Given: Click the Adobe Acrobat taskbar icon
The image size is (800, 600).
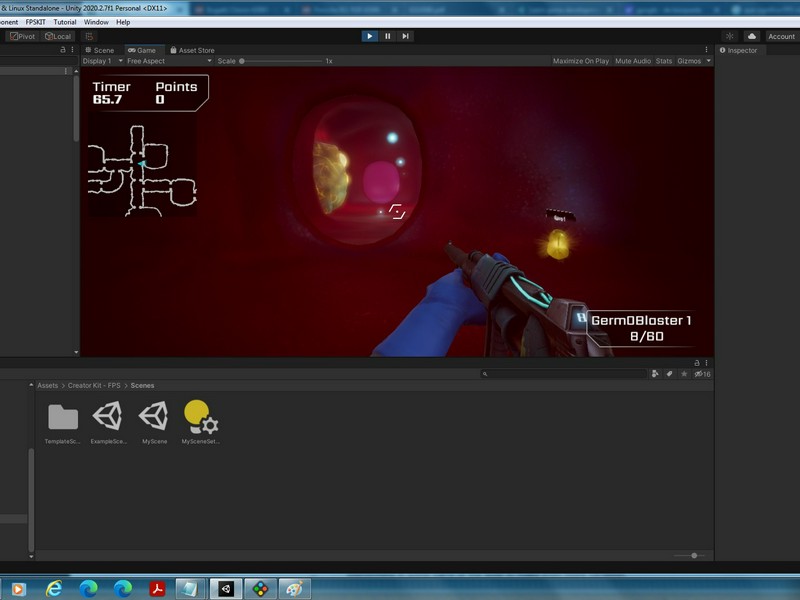Looking at the screenshot, I should click(157, 588).
